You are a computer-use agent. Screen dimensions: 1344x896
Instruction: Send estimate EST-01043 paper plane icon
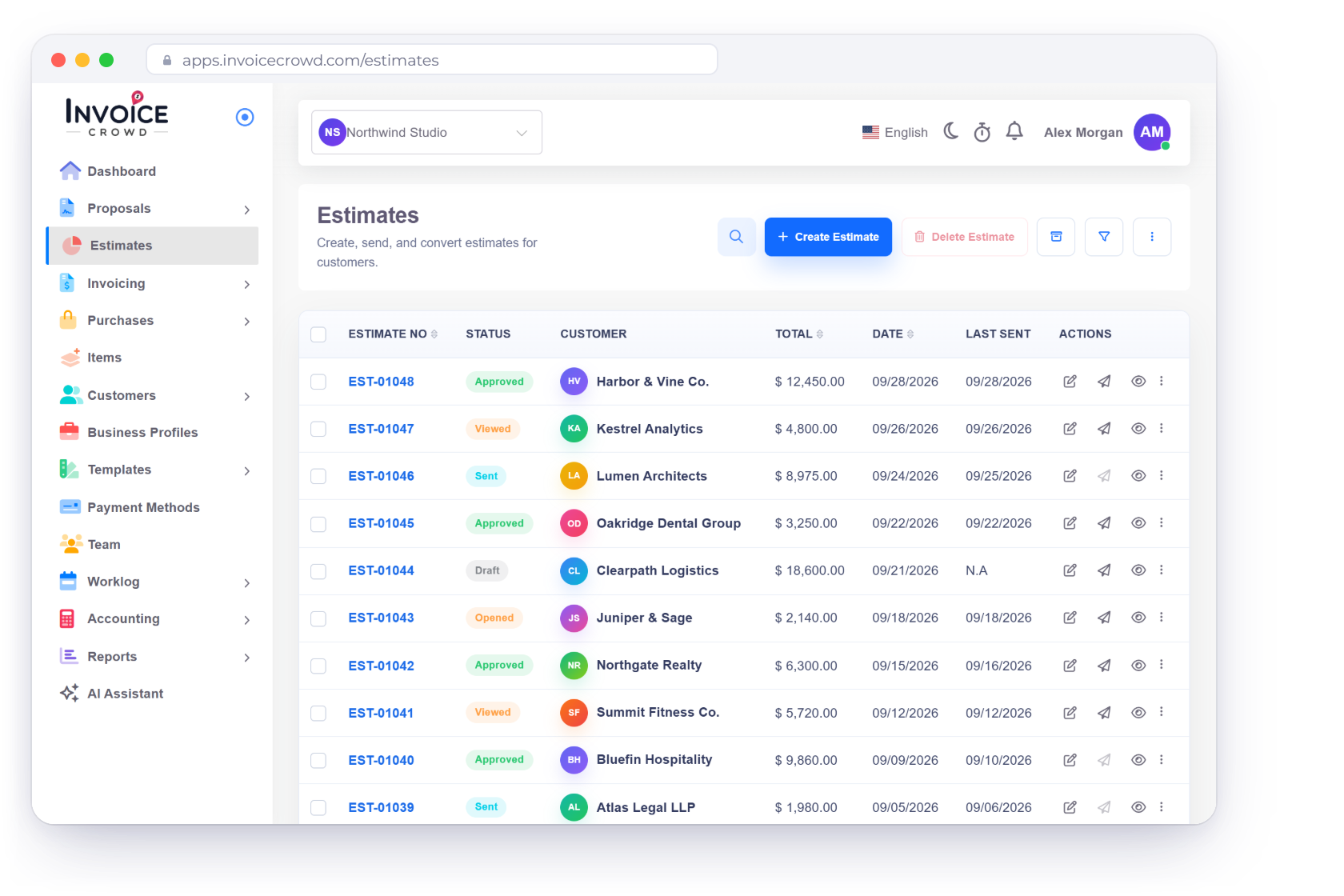click(1104, 618)
